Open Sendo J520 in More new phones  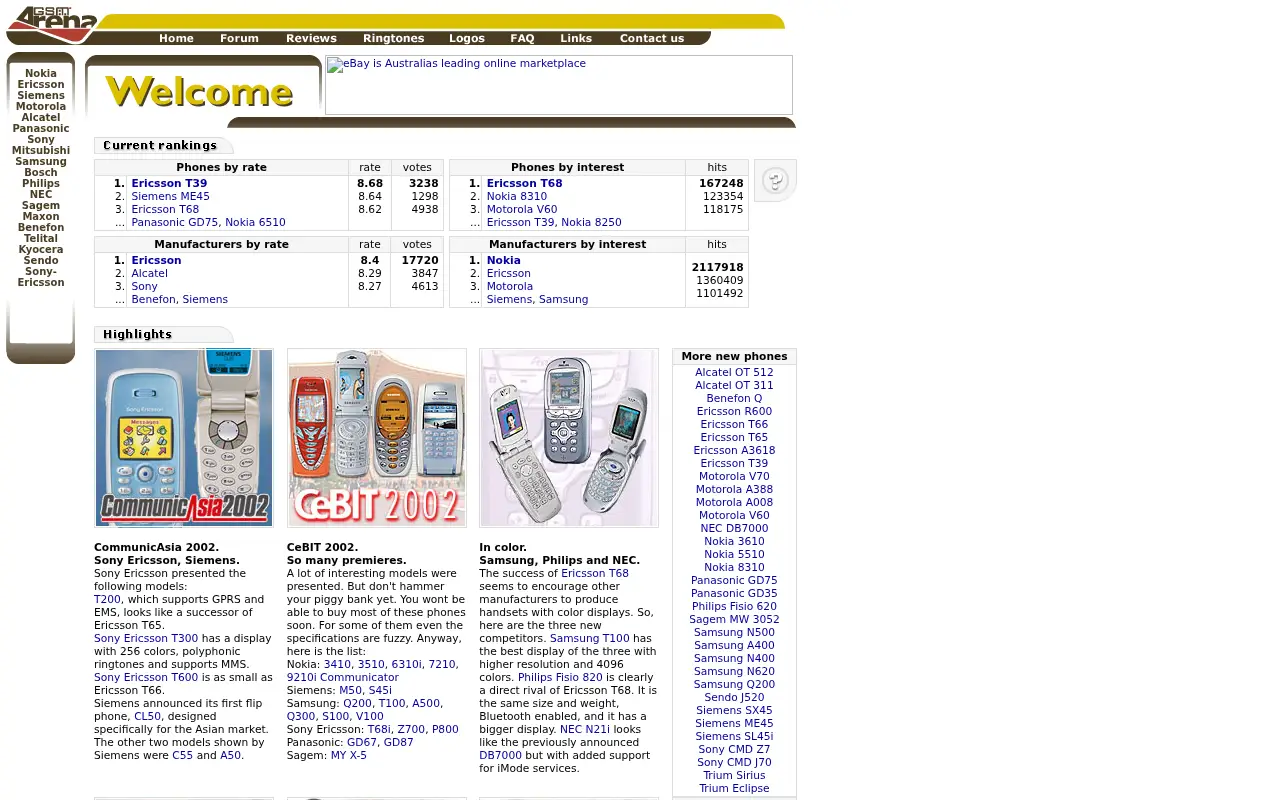(x=734, y=697)
